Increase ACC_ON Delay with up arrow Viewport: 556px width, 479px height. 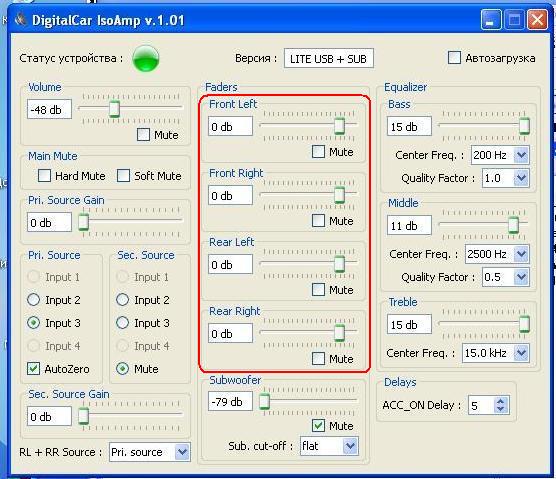(x=500, y=401)
